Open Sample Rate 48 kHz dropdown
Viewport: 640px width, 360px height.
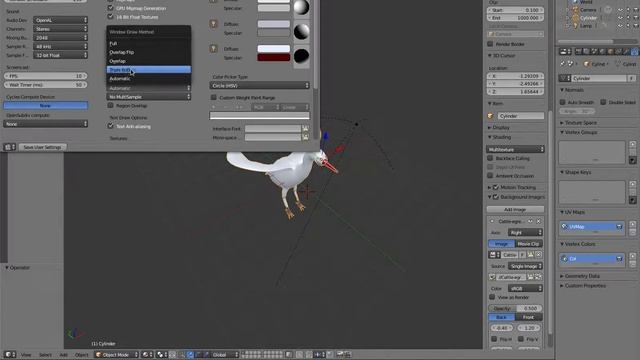(x=60, y=47)
